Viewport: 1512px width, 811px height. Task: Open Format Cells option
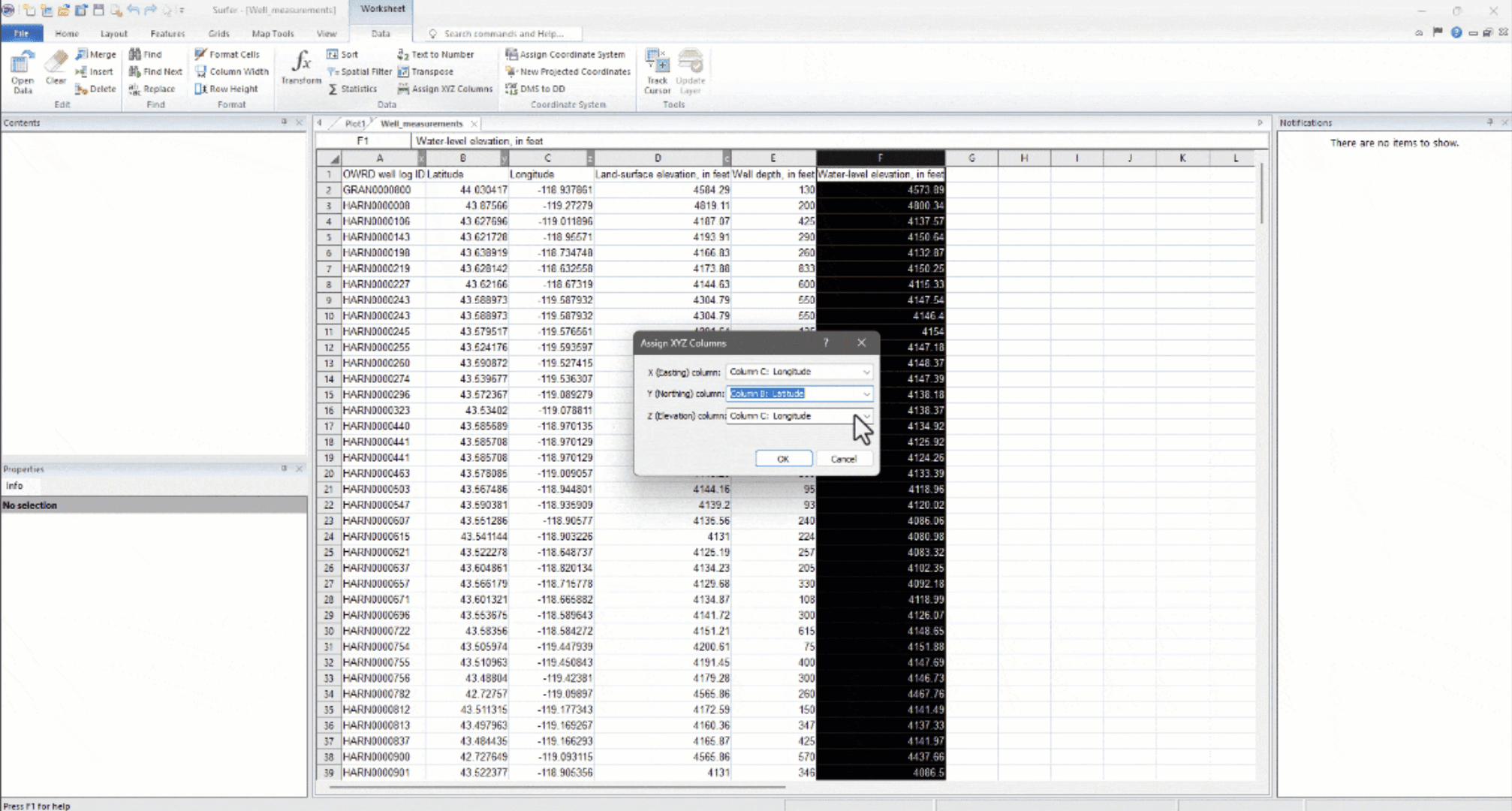point(227,54)
